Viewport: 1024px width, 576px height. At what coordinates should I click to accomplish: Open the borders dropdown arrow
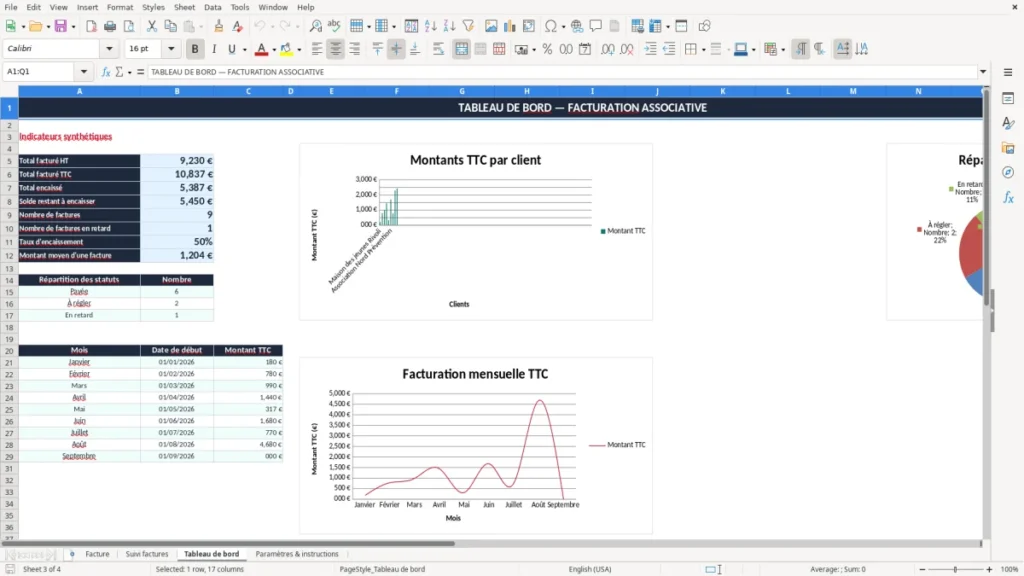(x=703, y=50)
